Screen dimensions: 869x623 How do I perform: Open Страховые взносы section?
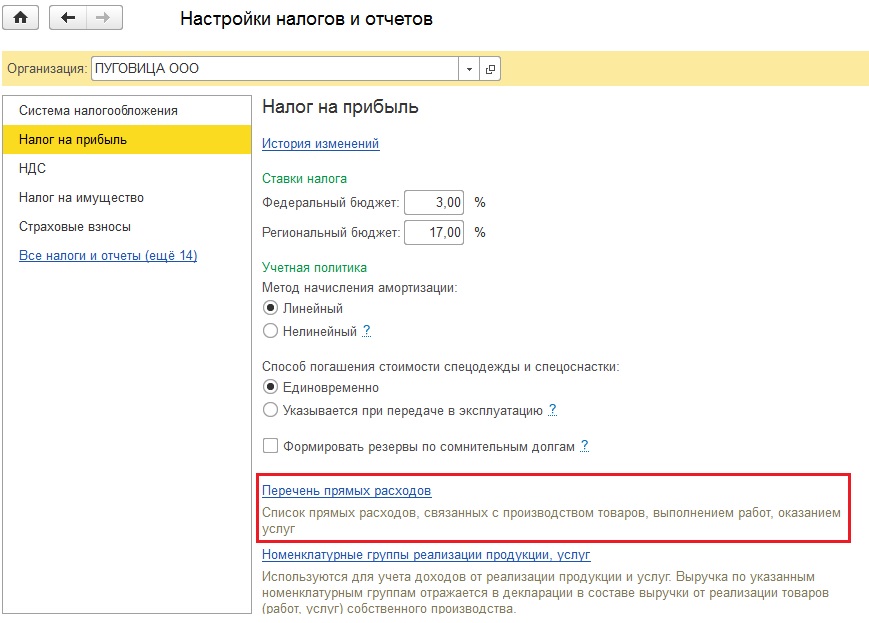(127, 227)
